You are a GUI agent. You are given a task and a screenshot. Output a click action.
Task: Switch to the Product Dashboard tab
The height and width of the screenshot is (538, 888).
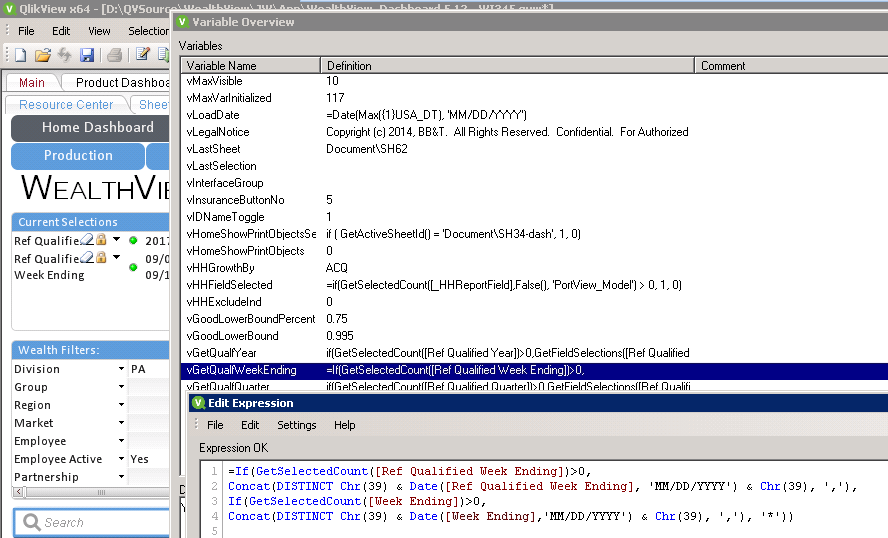pyautogui.click(x=123, y=83)
